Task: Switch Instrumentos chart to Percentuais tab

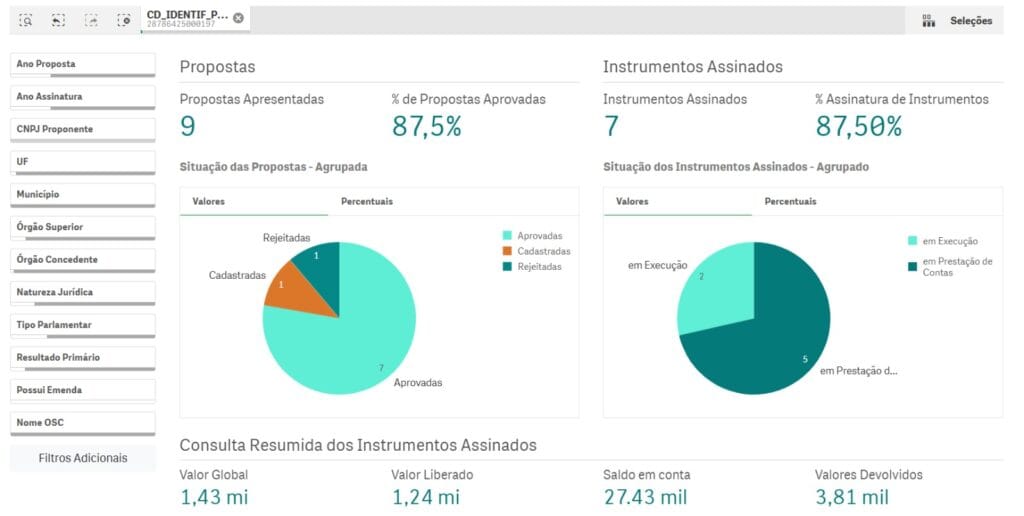Action: 790,202
